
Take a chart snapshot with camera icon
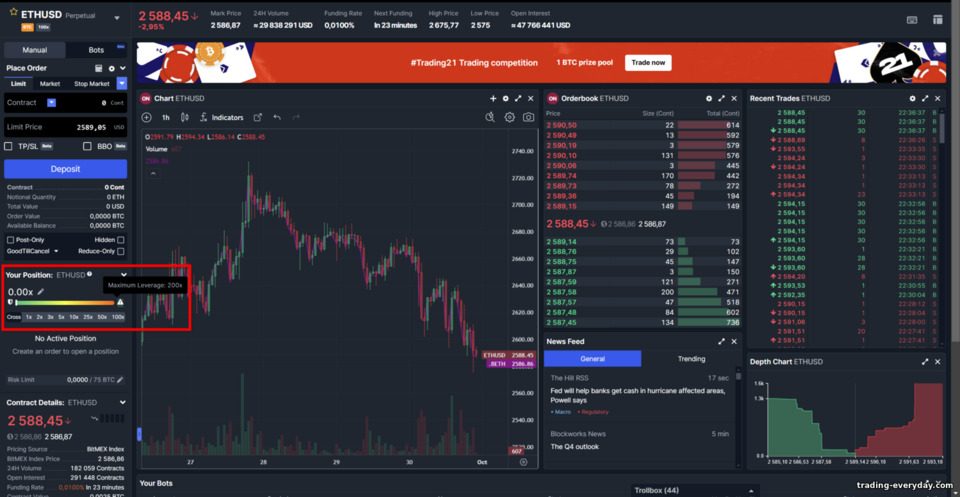point(528,118)
